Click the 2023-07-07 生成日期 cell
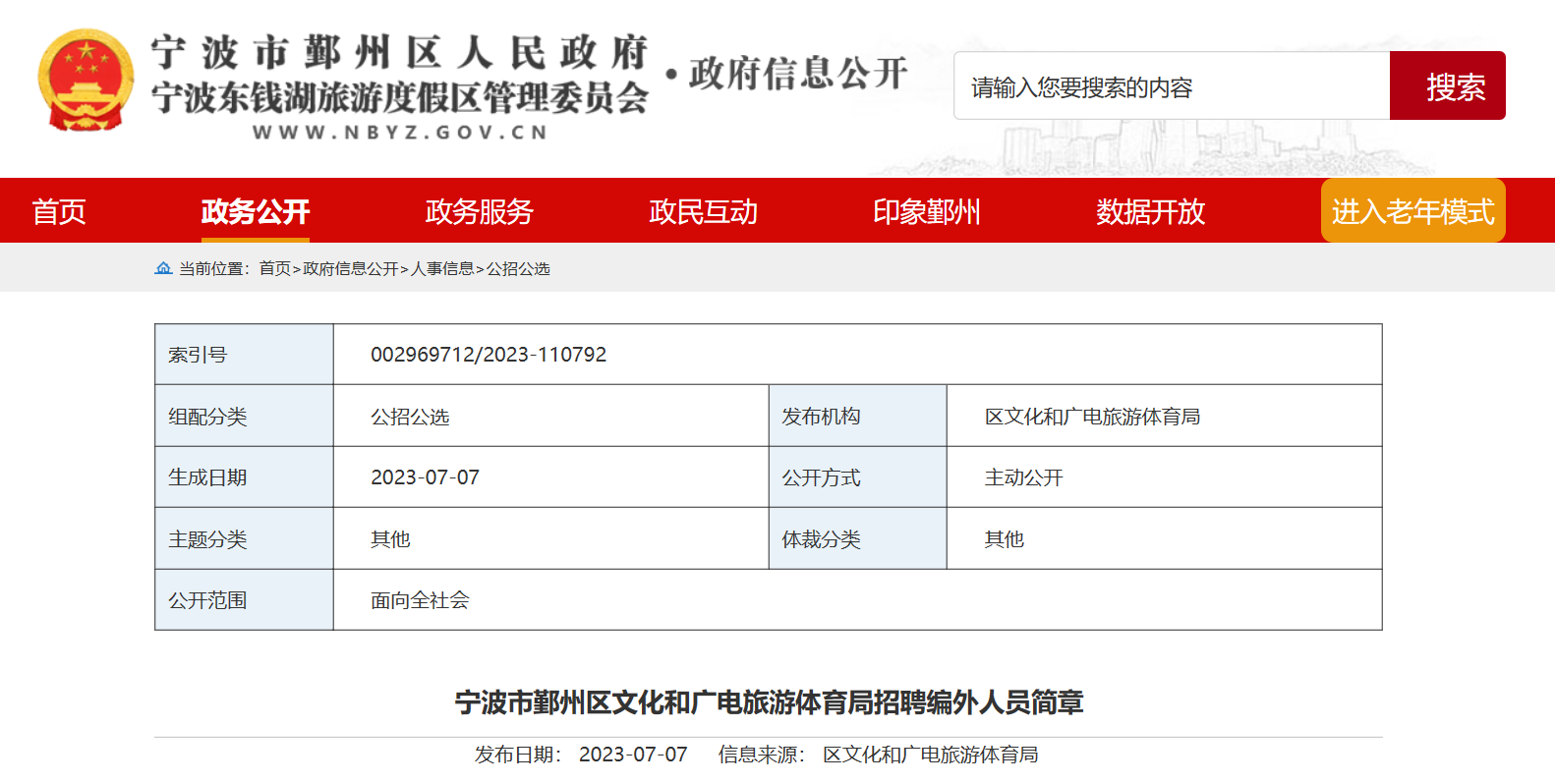 tap(425, 477)
